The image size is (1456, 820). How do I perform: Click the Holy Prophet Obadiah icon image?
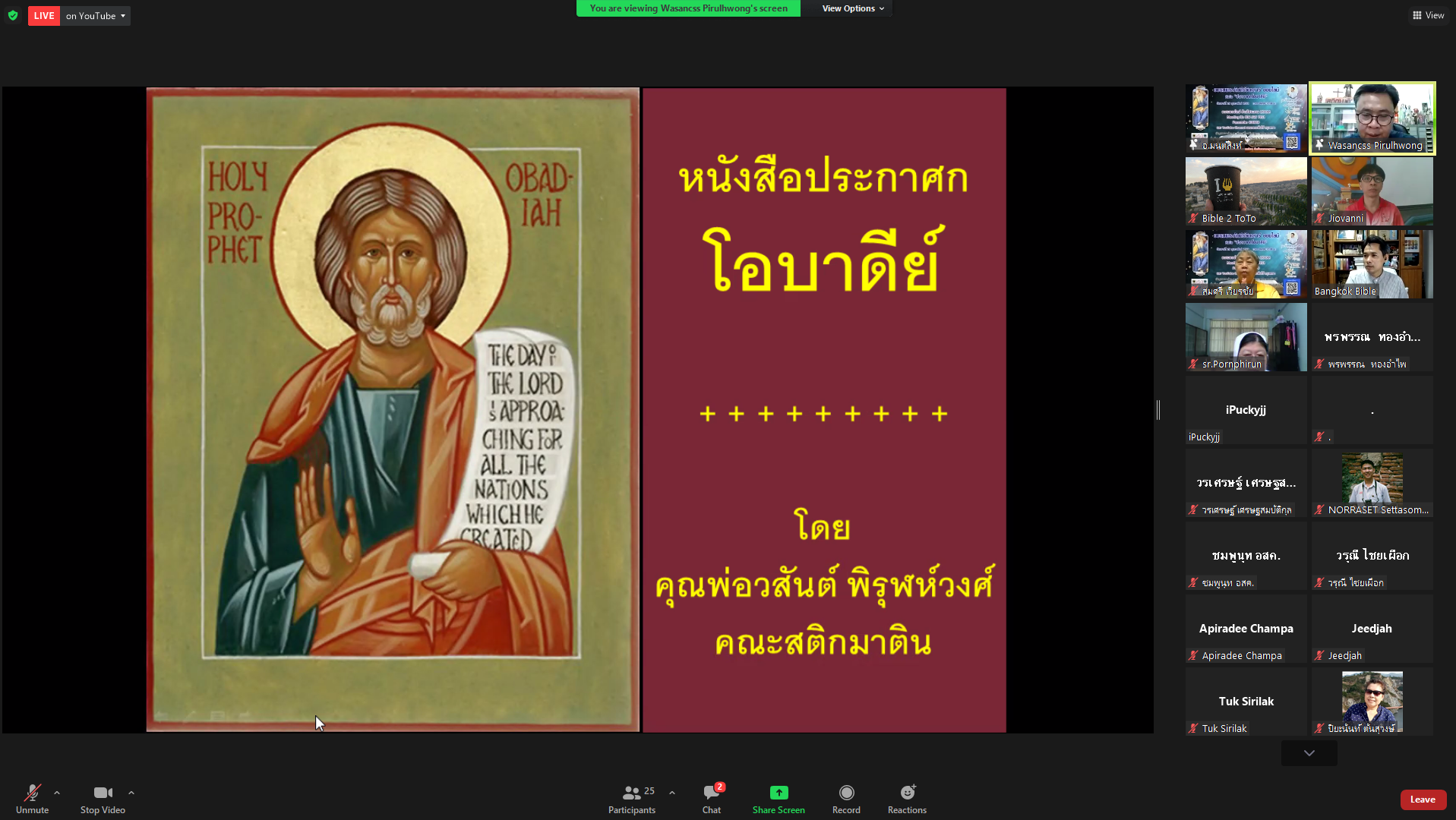click(393, 409)
